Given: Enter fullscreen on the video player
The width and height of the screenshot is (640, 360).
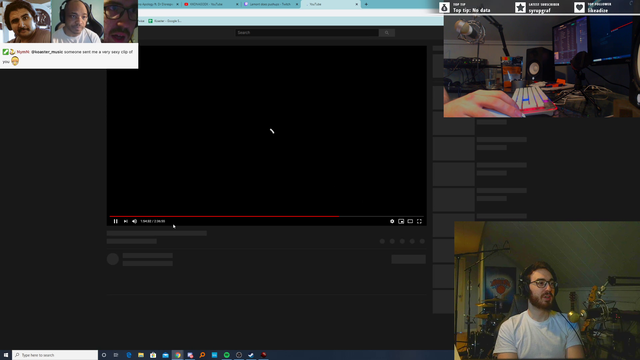Looking at the screenshot, I should 419,221.
